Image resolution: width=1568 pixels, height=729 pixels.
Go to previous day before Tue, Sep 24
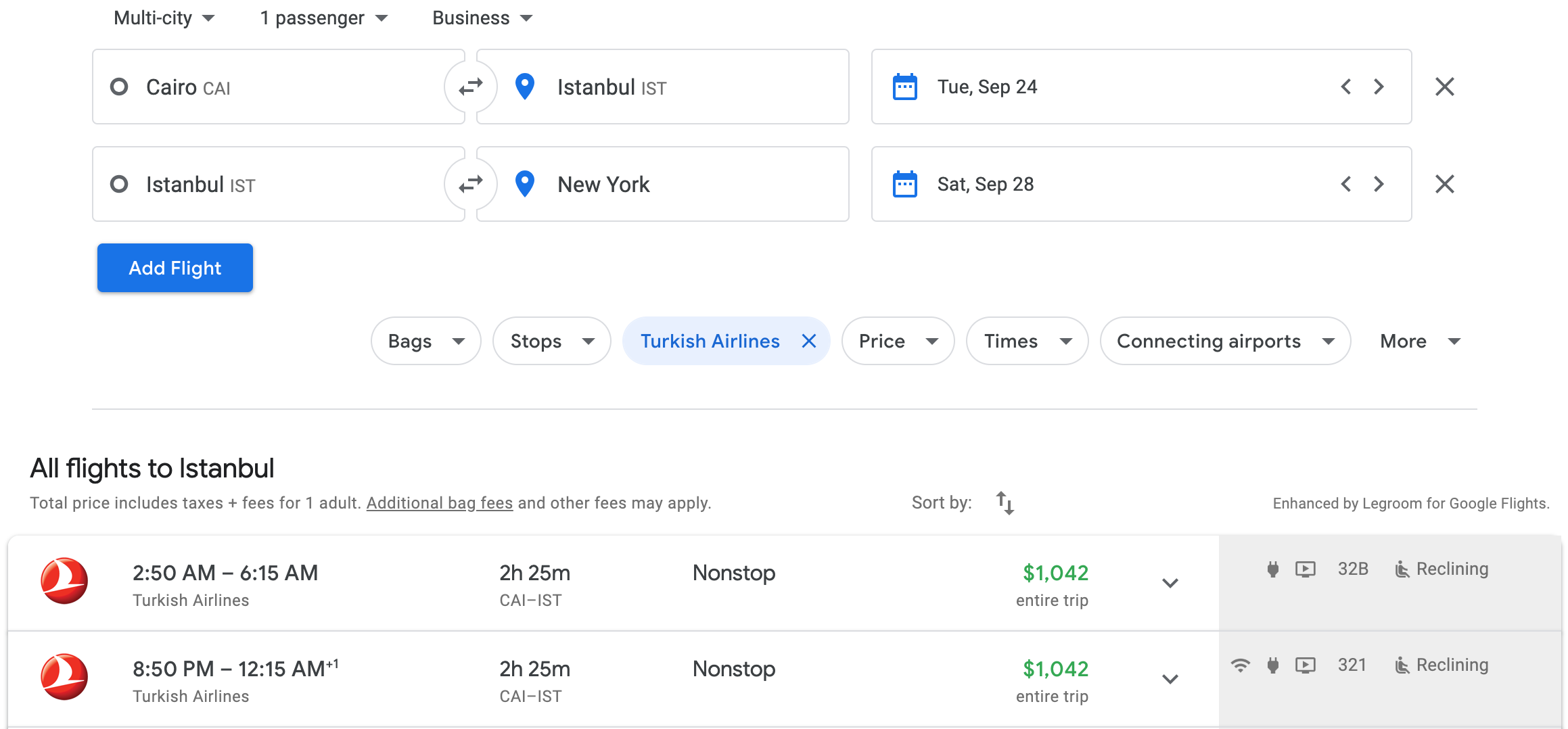(1346, 87)
